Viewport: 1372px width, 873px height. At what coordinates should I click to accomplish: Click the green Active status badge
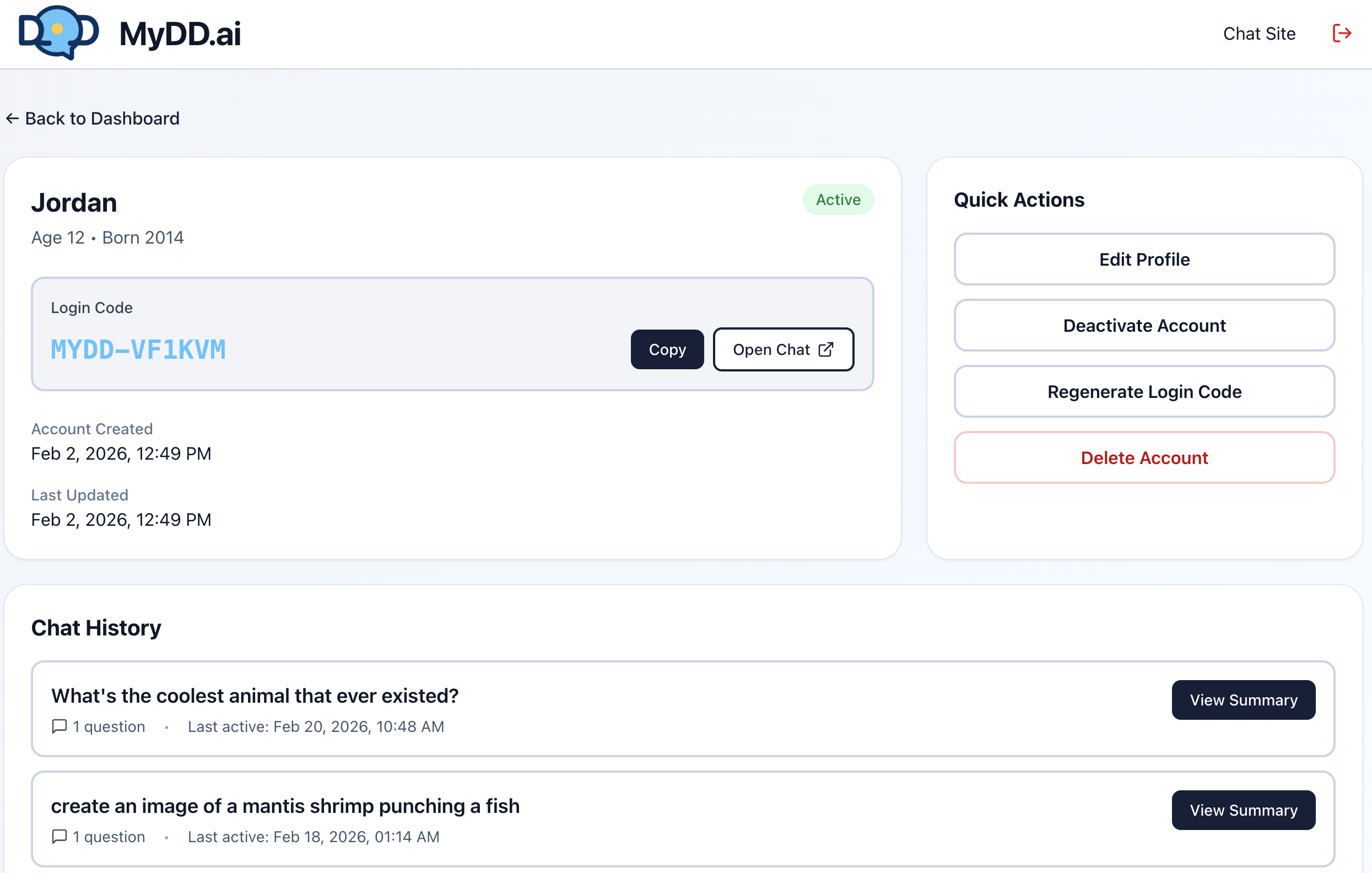pos(838,200)
